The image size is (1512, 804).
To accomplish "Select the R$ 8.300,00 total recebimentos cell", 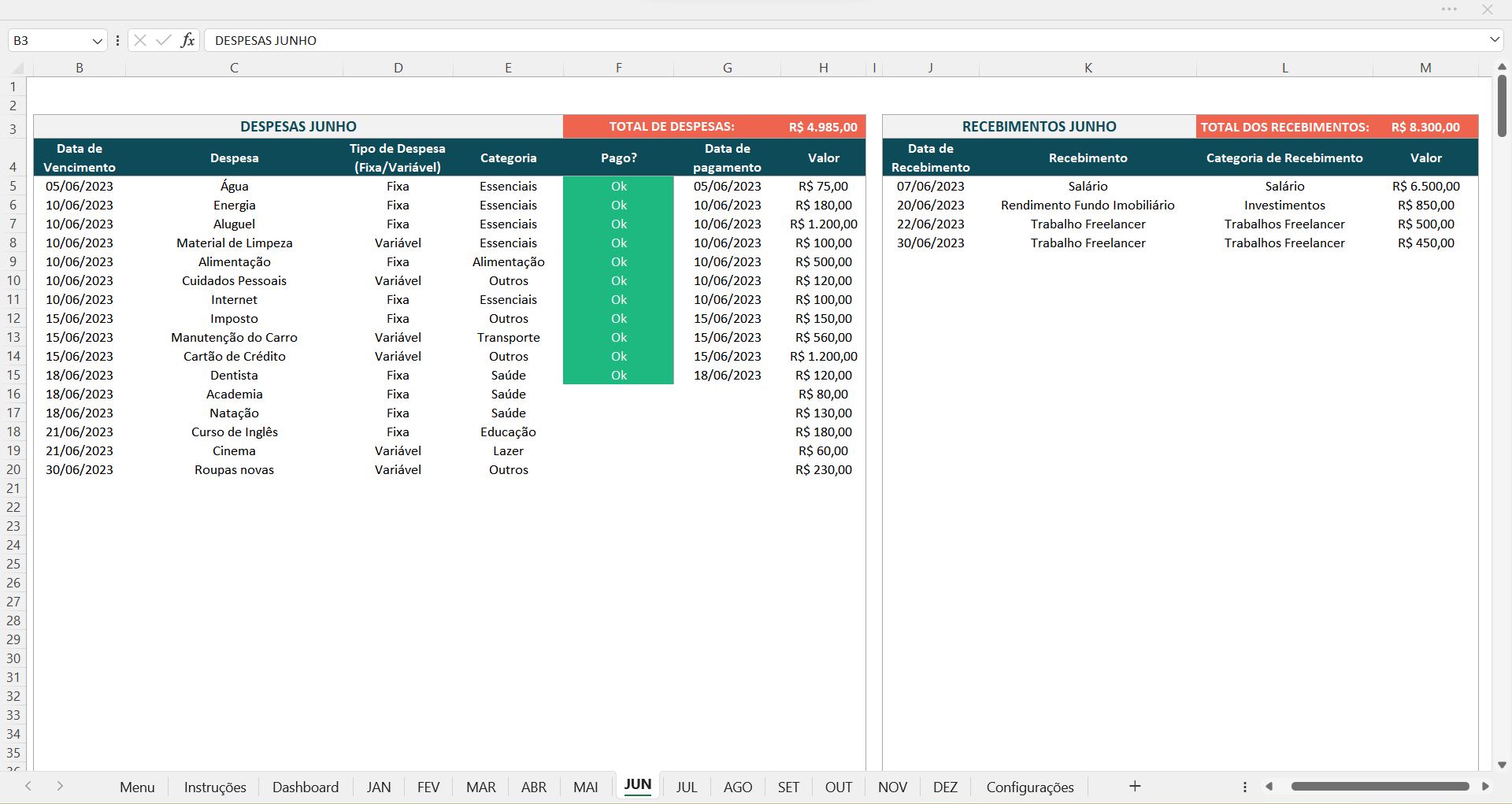I will pos(1425,127).
